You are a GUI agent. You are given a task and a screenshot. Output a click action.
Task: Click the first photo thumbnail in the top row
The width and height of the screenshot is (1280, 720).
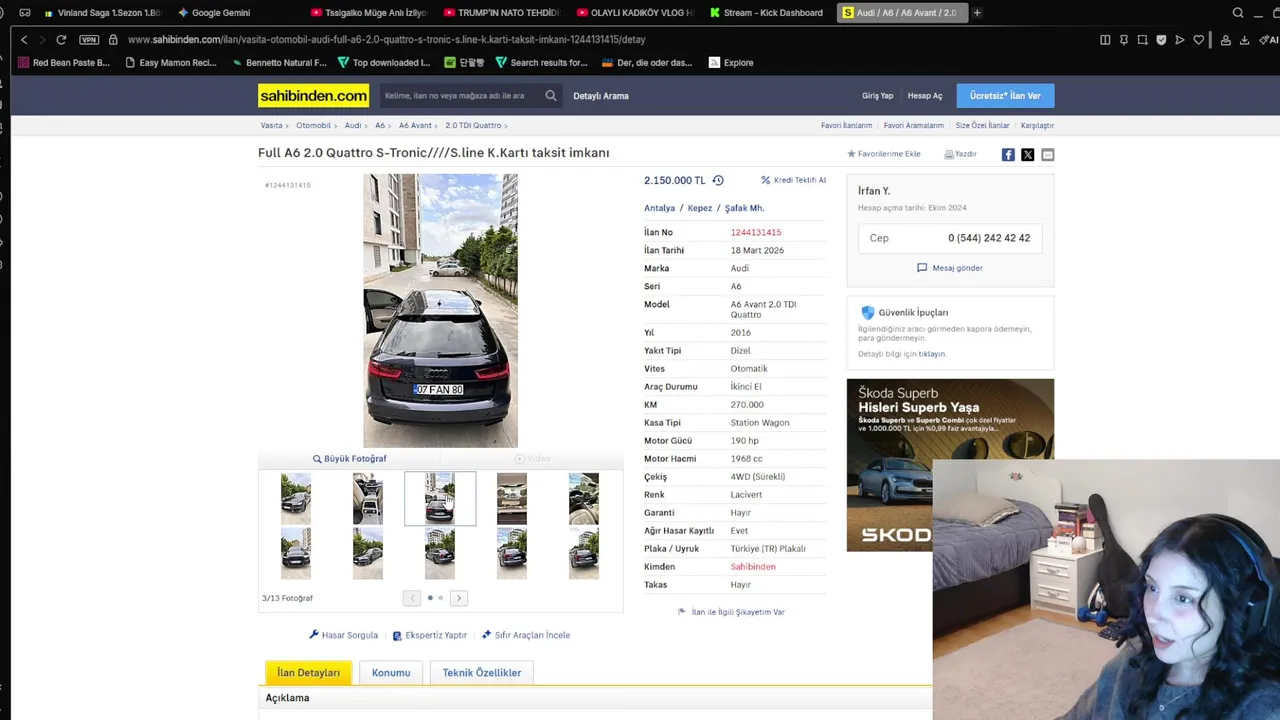pos(296,499)
